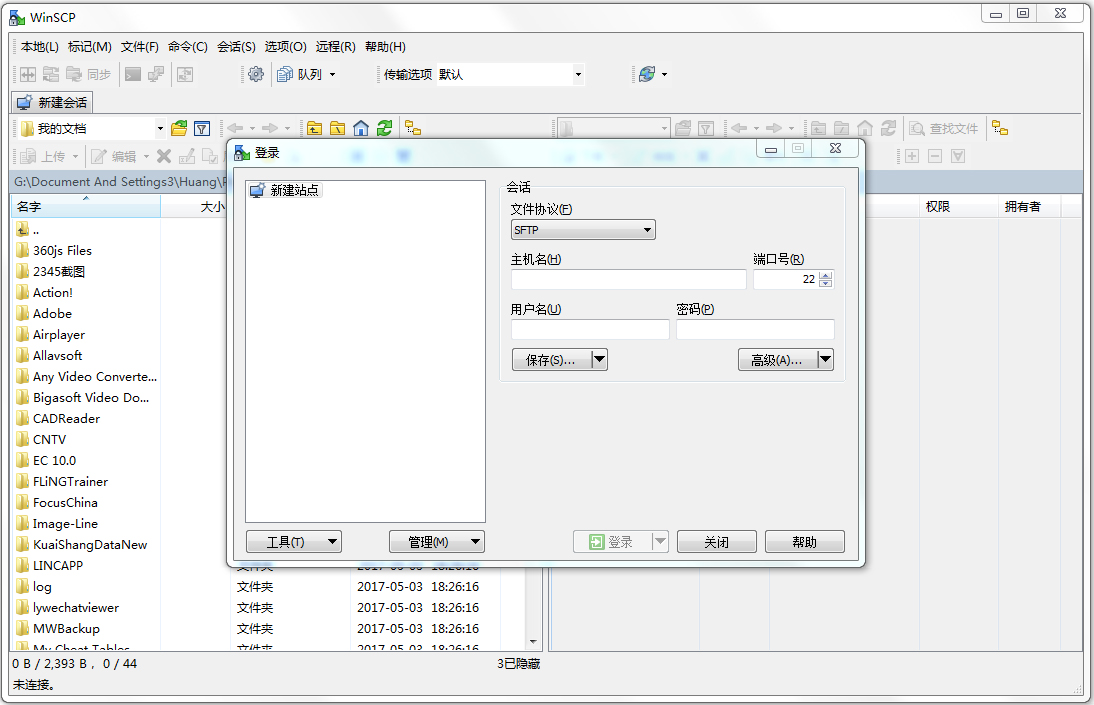Open the 命令(C) menu
The image size is (1094, 705).
coord(188,47)
